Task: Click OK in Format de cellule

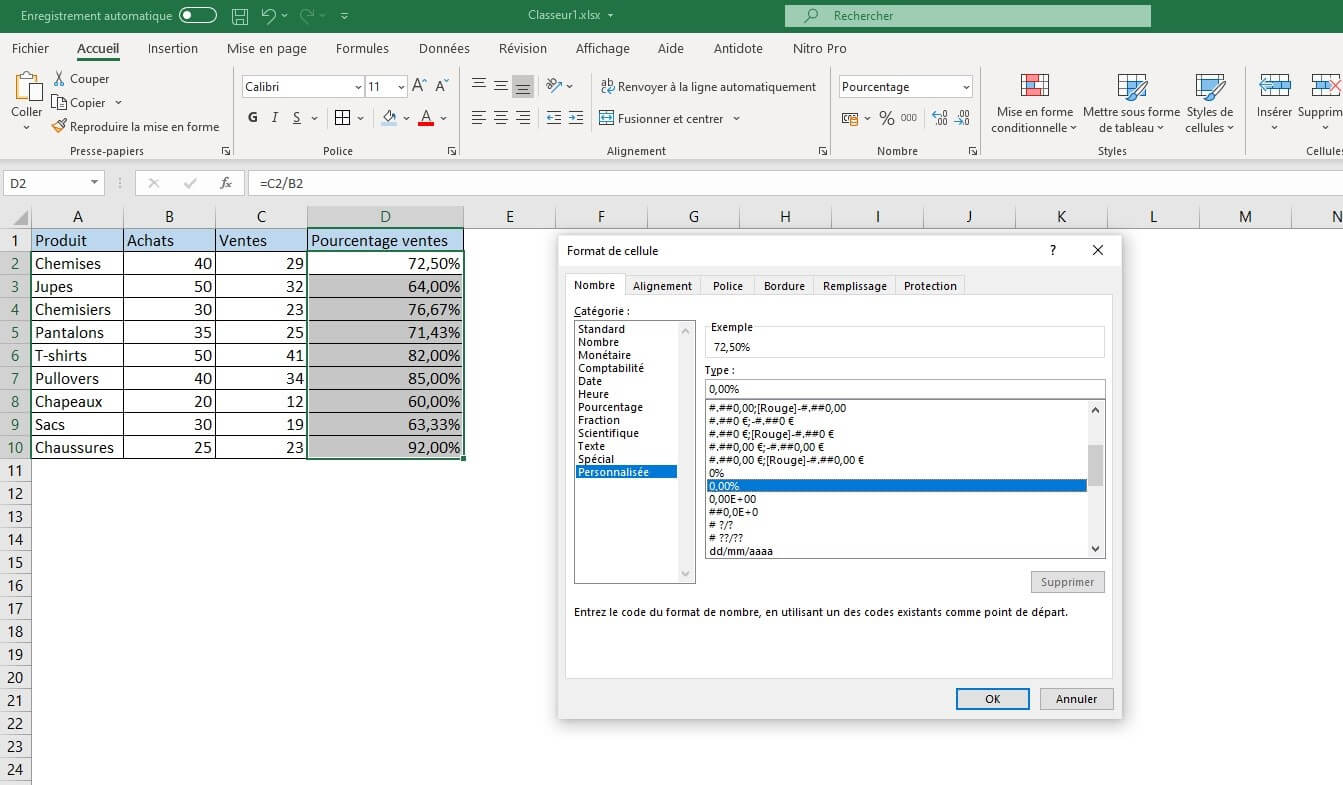Action: coord(991,698)
